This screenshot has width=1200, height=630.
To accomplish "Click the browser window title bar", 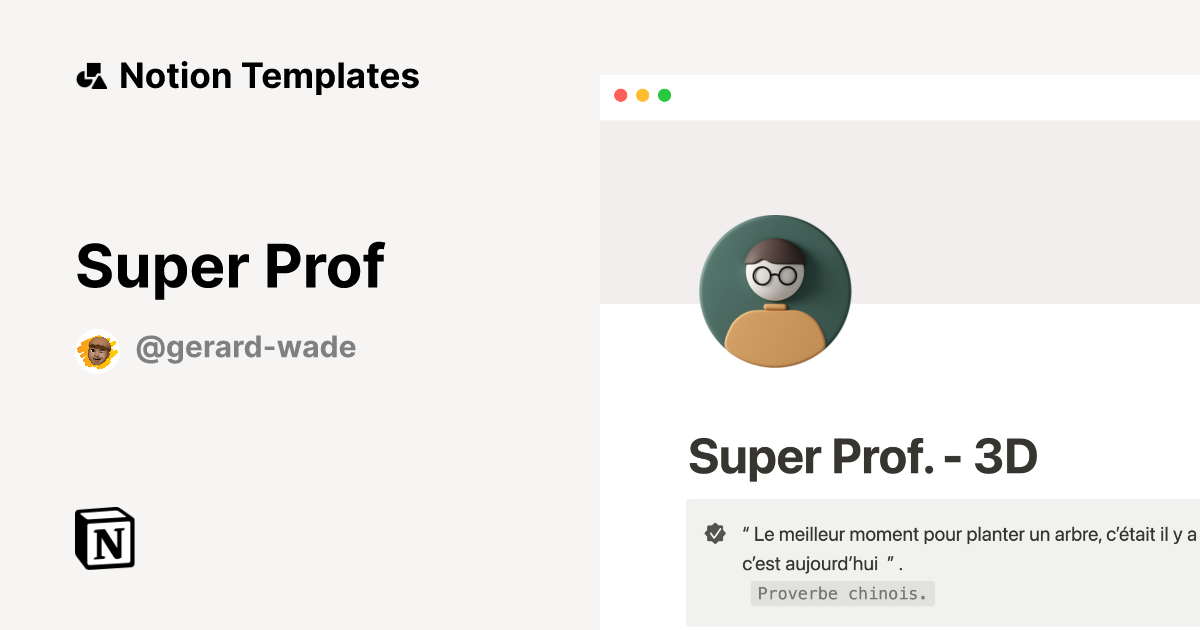I will click(x=900, y=96).
